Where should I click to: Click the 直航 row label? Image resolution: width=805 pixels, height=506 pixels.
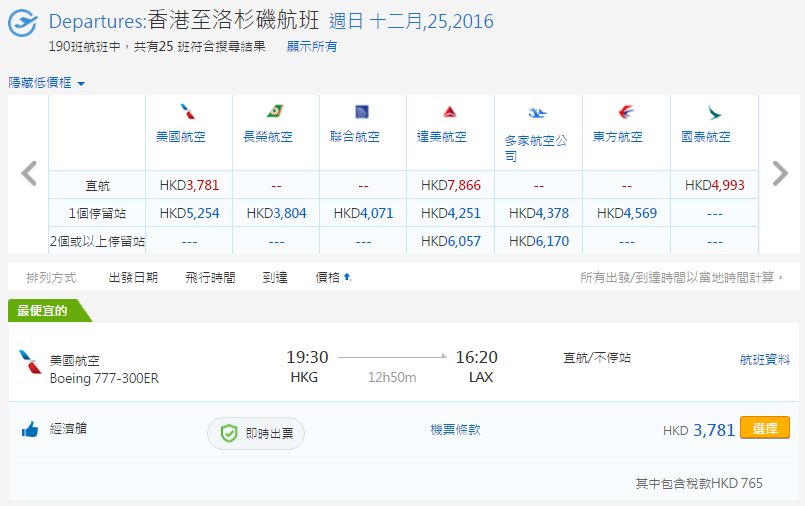98,186
